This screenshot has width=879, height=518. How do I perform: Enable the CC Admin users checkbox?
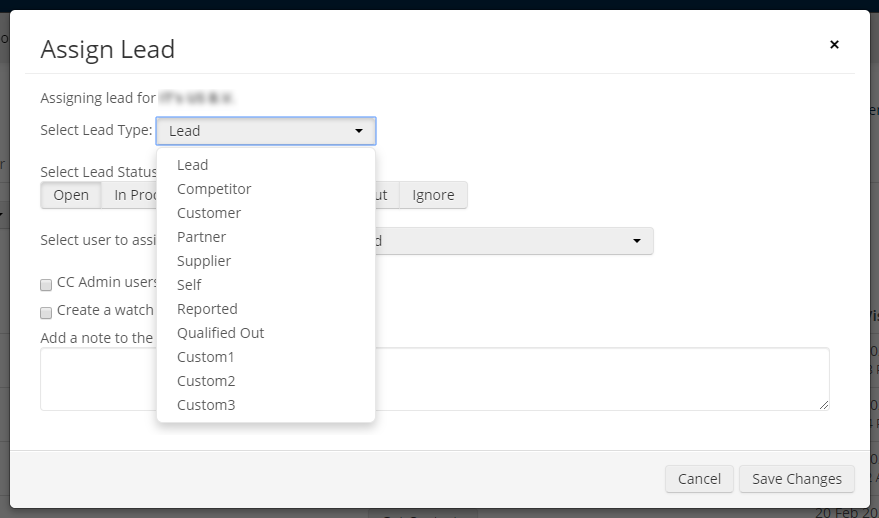(x=46, y=284)
